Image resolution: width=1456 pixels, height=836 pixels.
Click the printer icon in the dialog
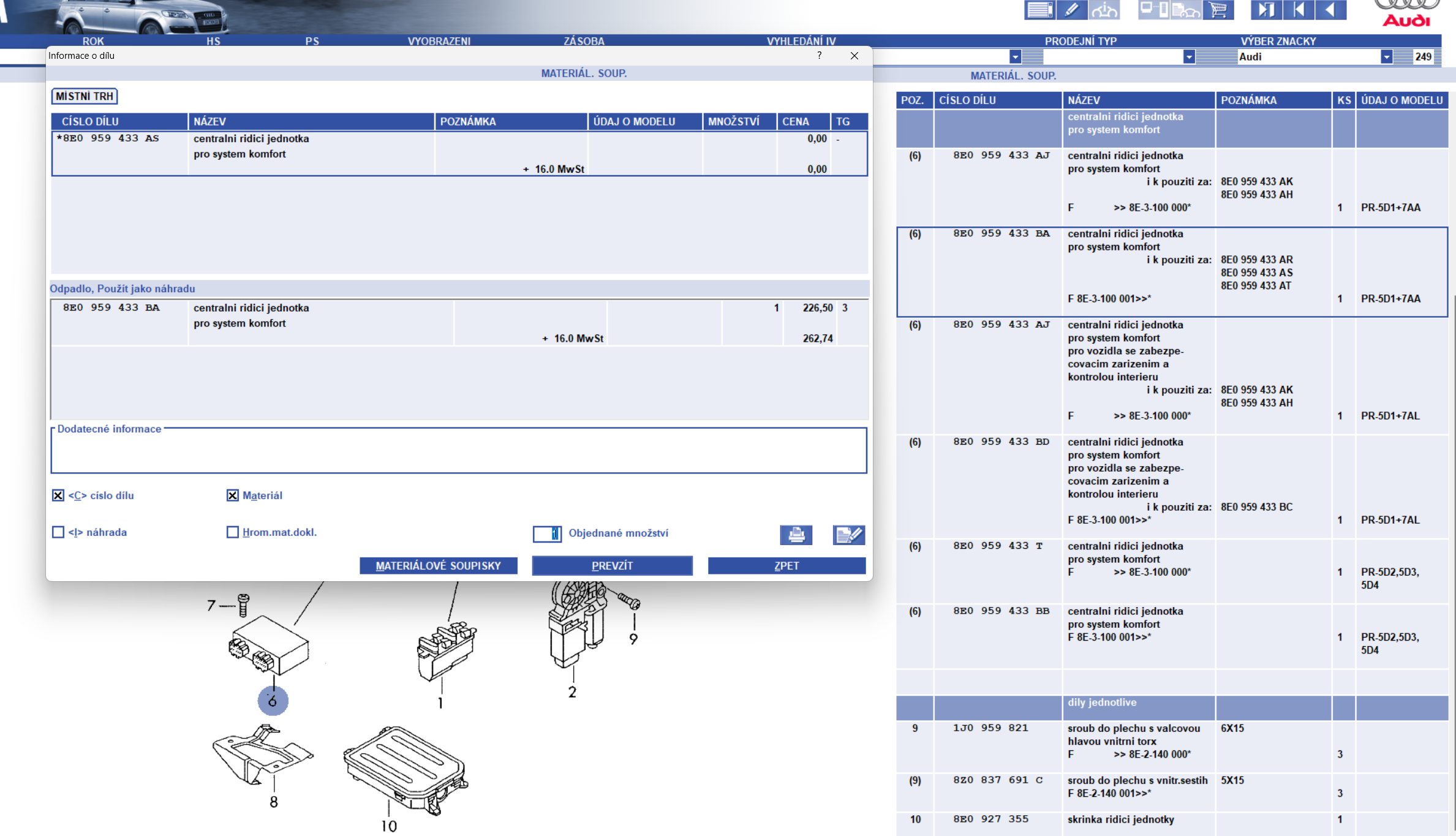[796, 535]
